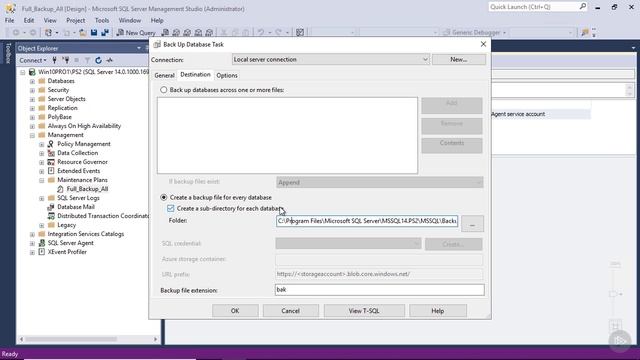Select the Replication tree item
Screen dimensions: 640x360
[x=62, y=108]
